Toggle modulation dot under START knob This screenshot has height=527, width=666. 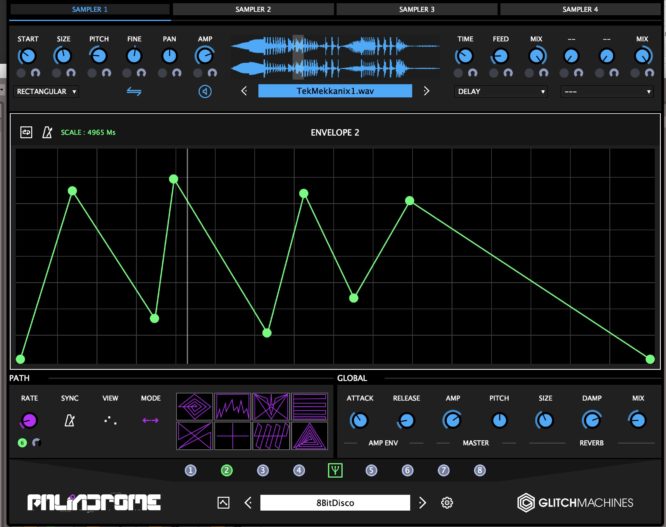21,73
